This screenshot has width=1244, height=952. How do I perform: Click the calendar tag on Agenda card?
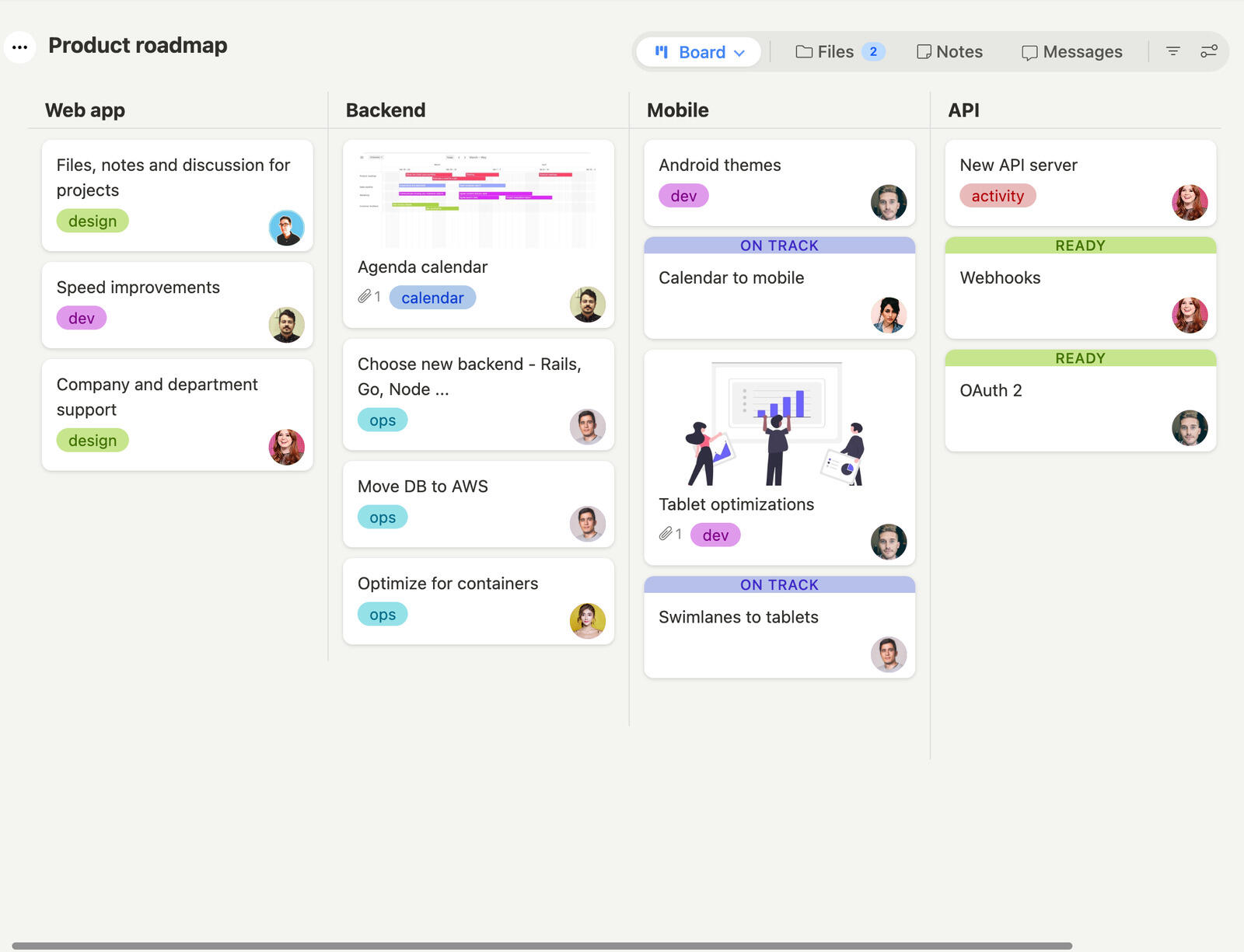coord(432,298)
